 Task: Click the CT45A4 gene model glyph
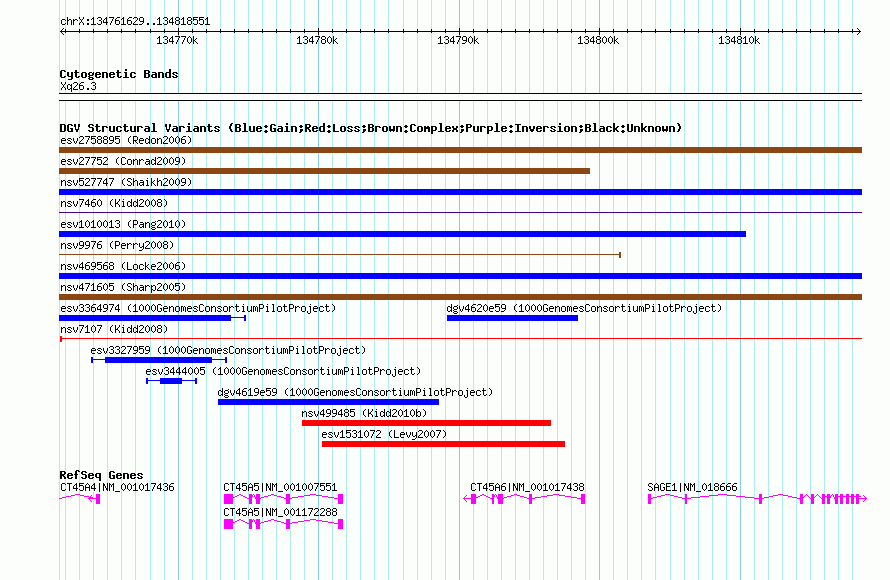79,499
